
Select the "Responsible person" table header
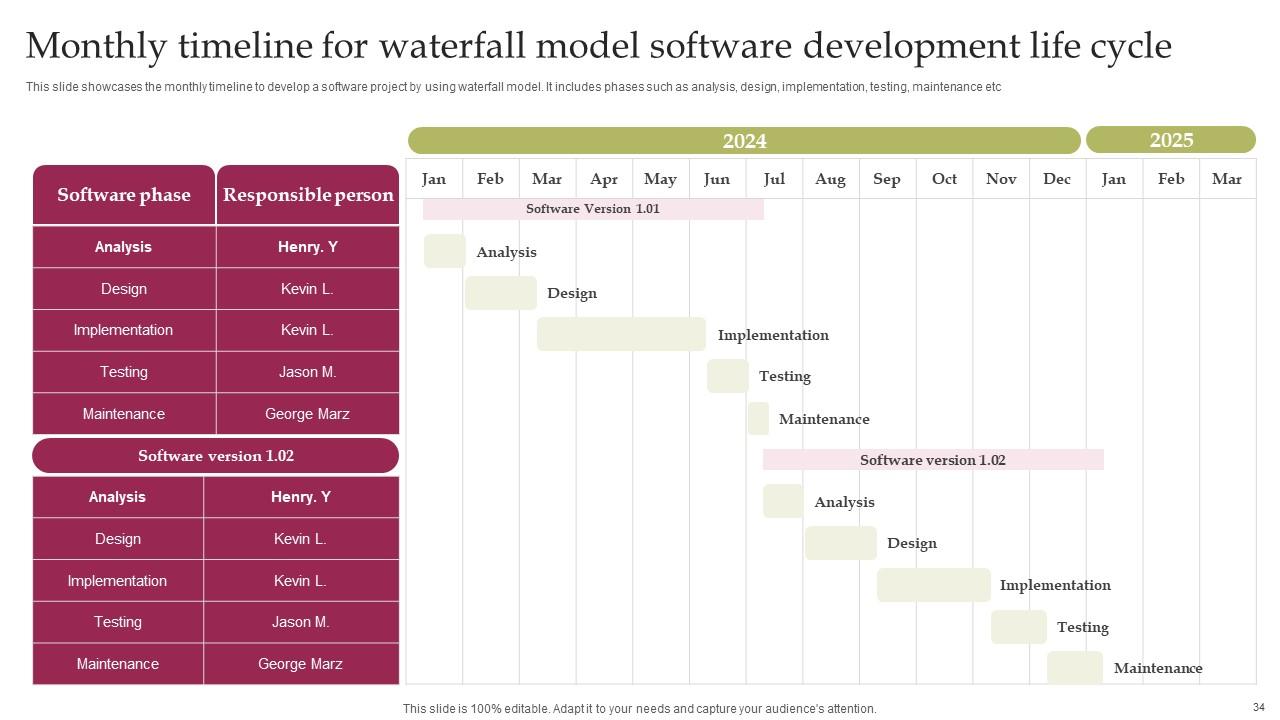308,195
